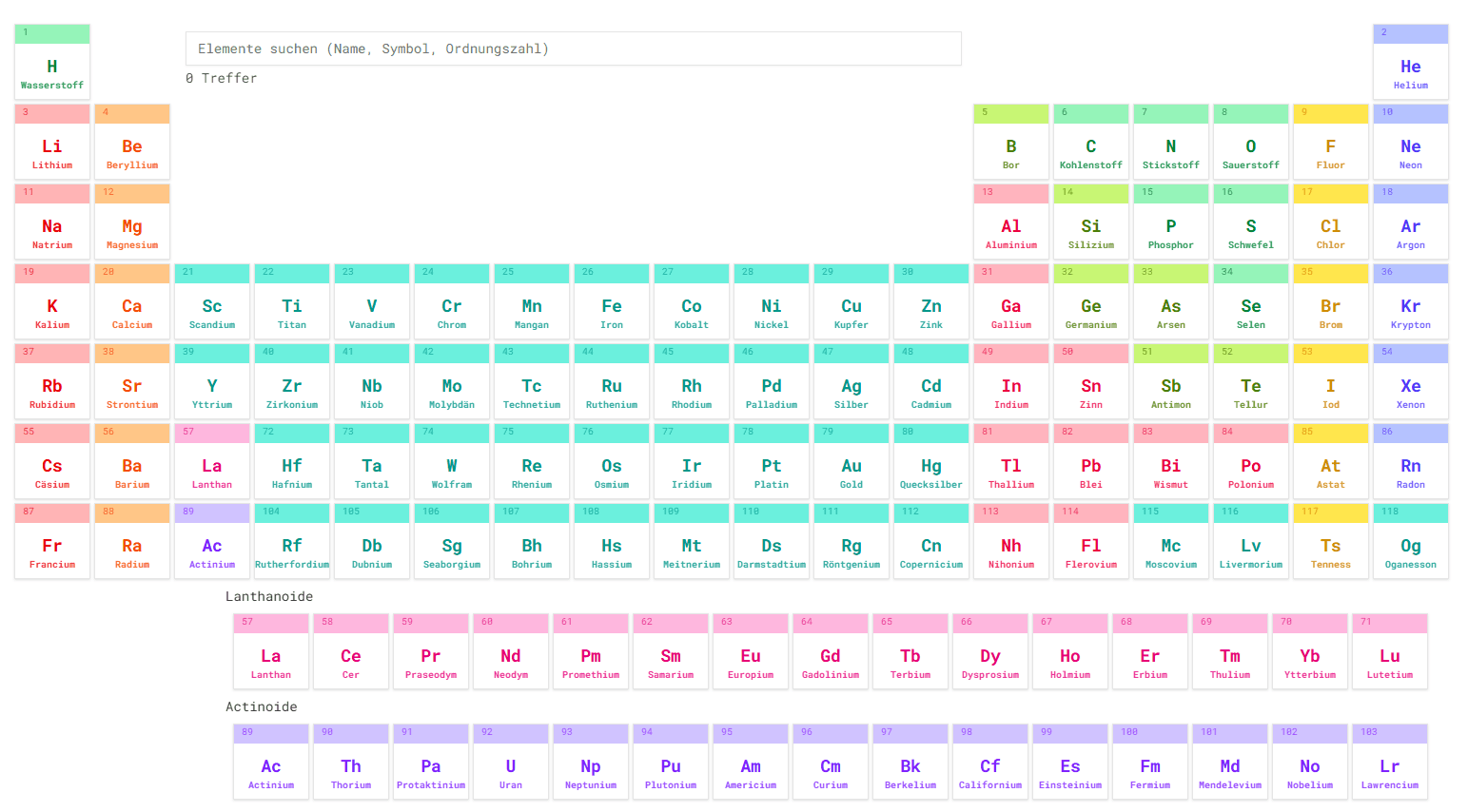The image size is (1468, 812).
Task: Click the Gold (Au) tile
Action: click(x=851, y=461)
